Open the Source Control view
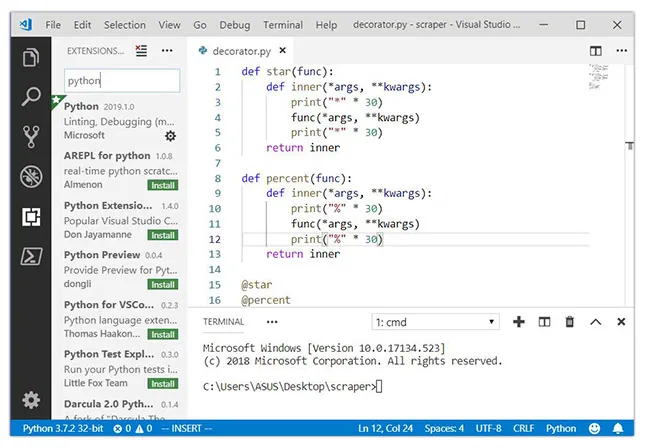This screenshot has width=647, height=448. pos(31,137)
